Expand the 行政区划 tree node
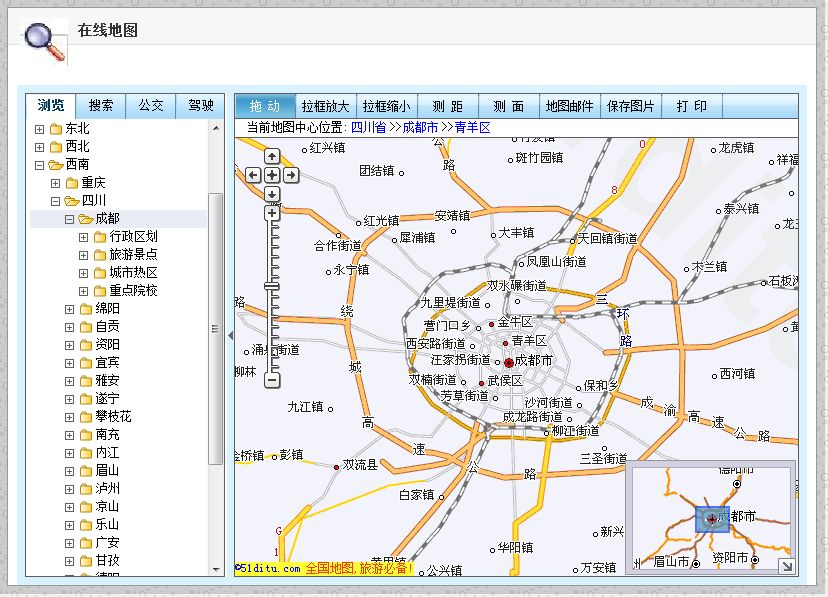The image size is (828, 597). 83,237
